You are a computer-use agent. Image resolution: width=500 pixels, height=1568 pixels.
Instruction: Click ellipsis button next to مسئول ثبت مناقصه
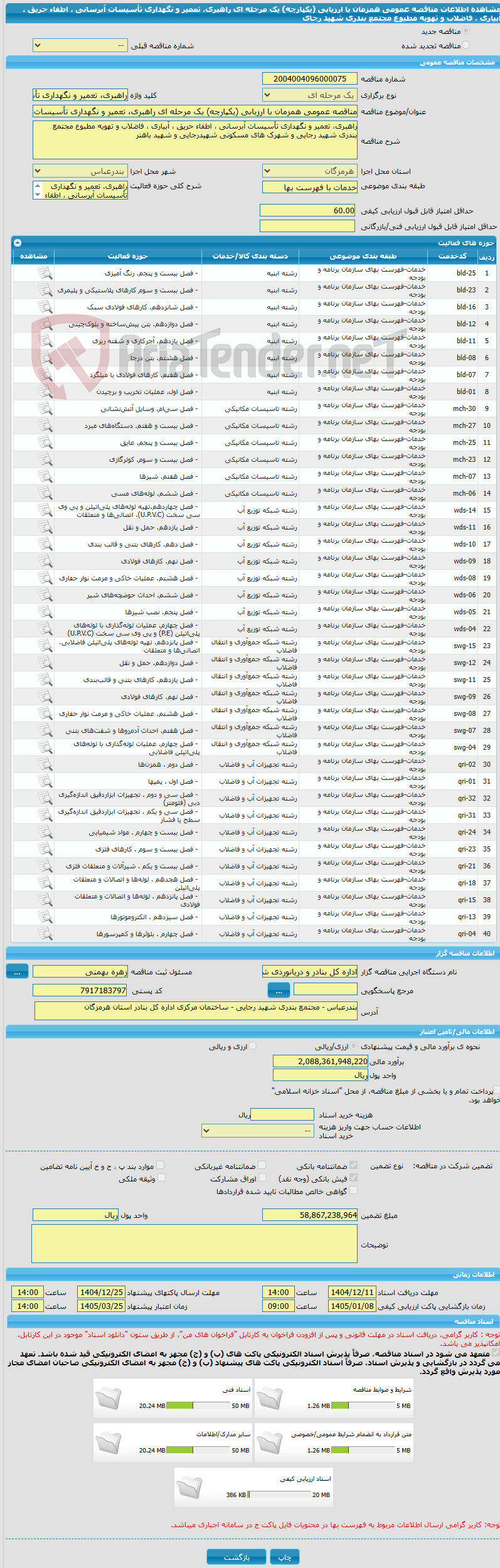17,971
